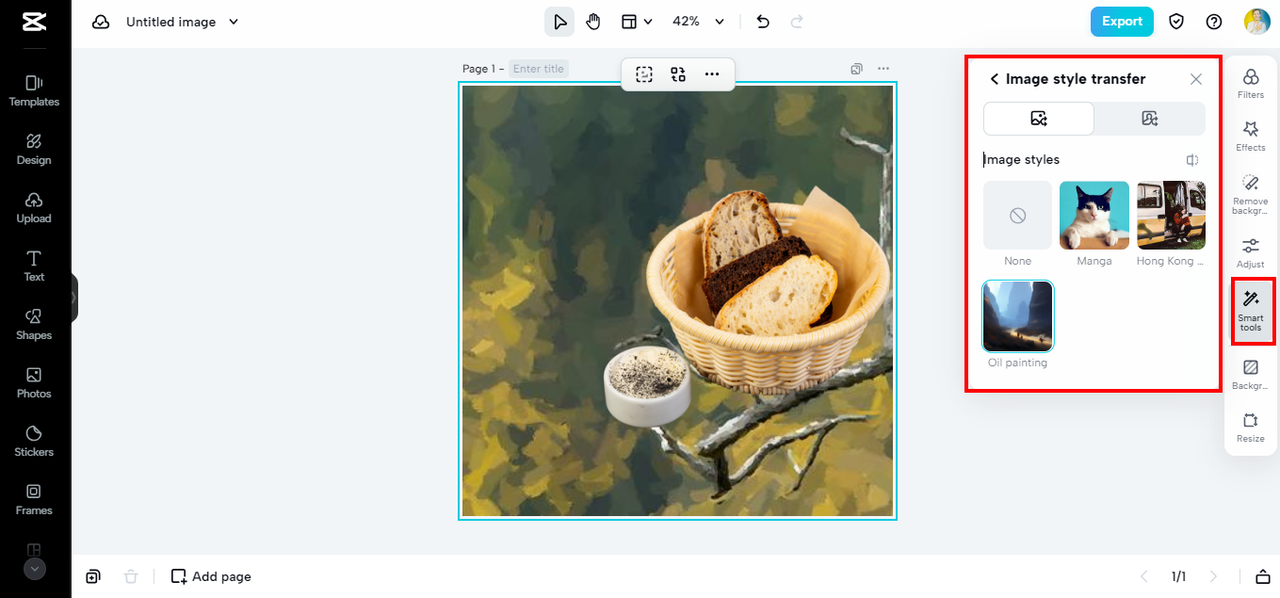The image size is (1280, 598).
Task: Open the Templates sidebar panel
Action: pyautogui.click(x=34, y=91)
